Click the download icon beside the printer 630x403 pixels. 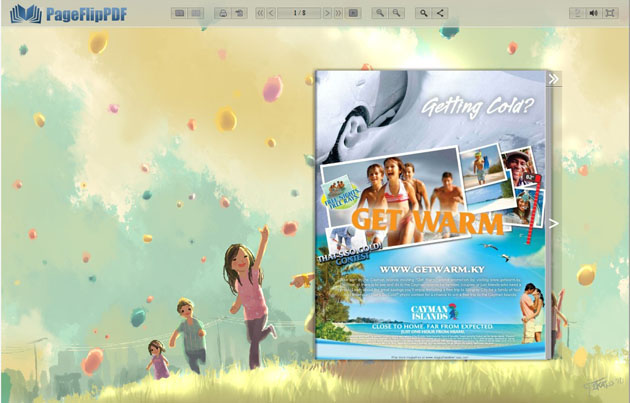click(239, 13)
